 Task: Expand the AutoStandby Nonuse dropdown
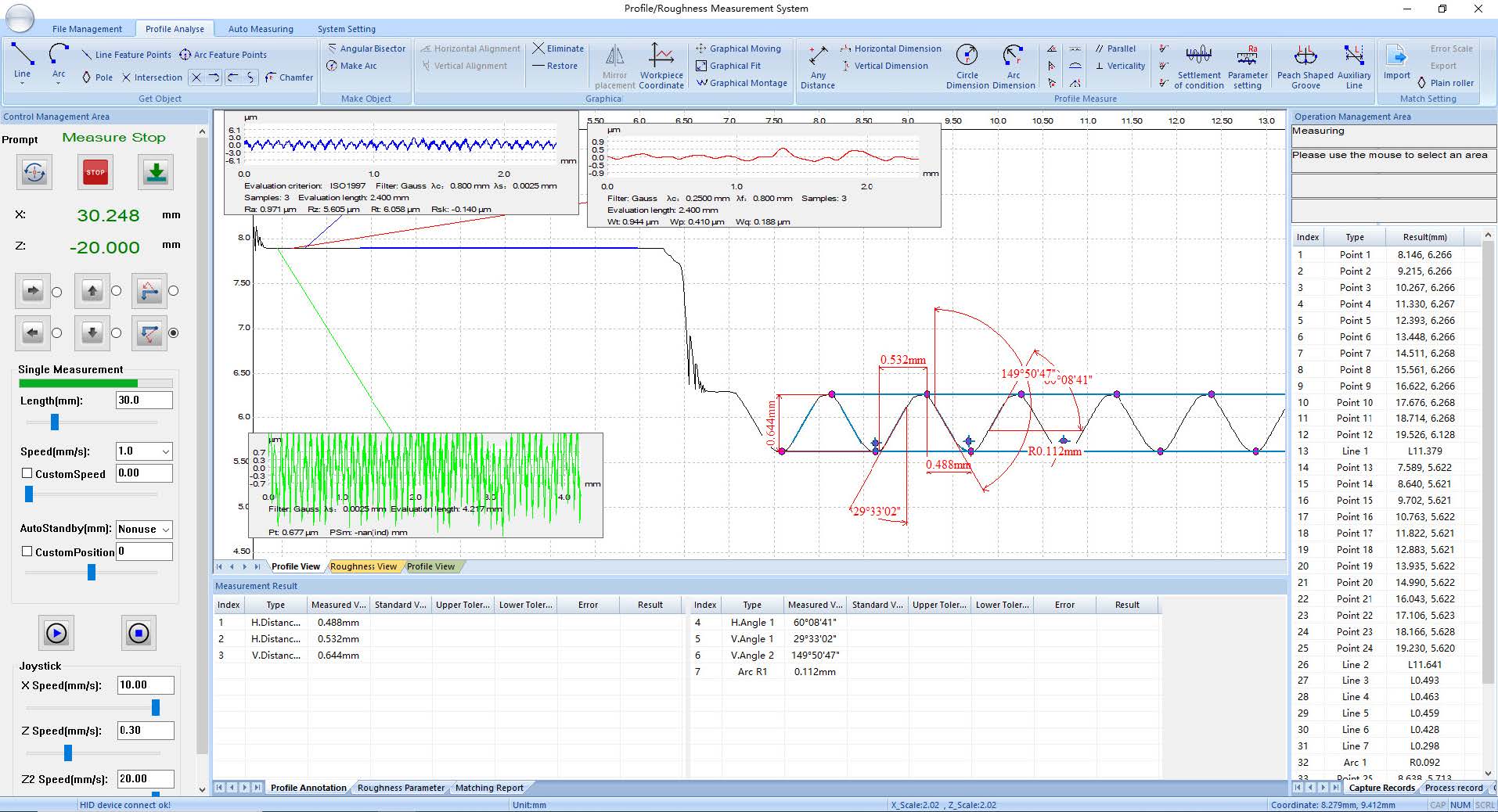point(165,530)
